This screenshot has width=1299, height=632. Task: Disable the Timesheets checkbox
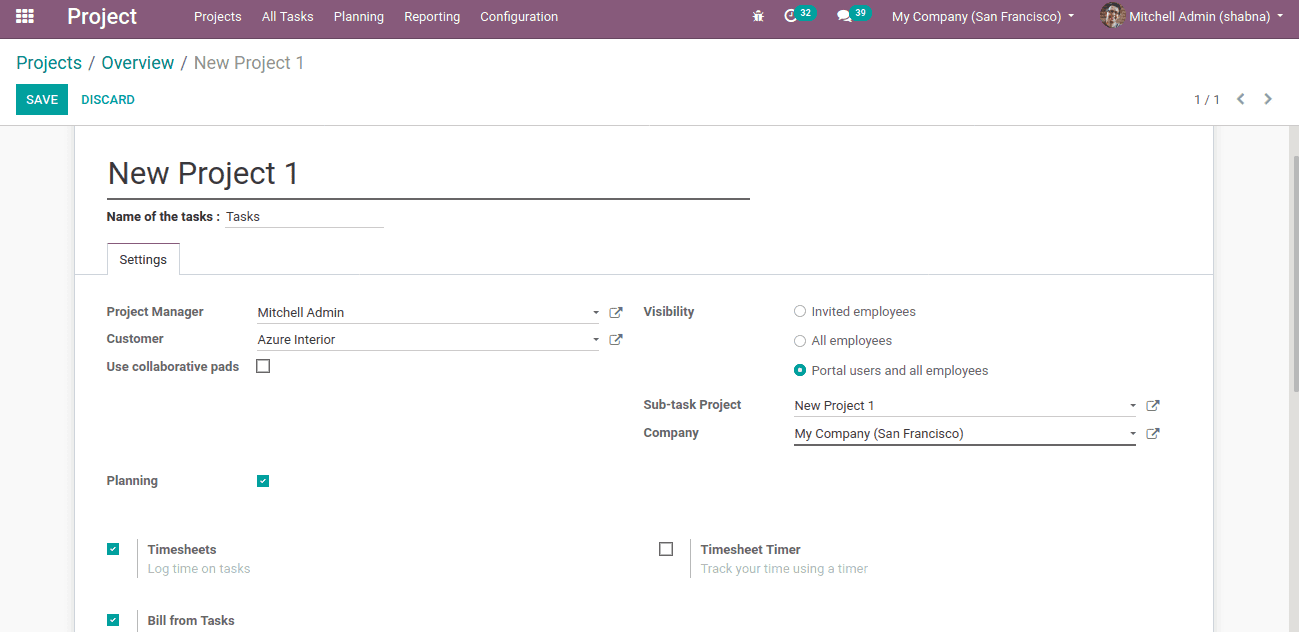(113, 549)
